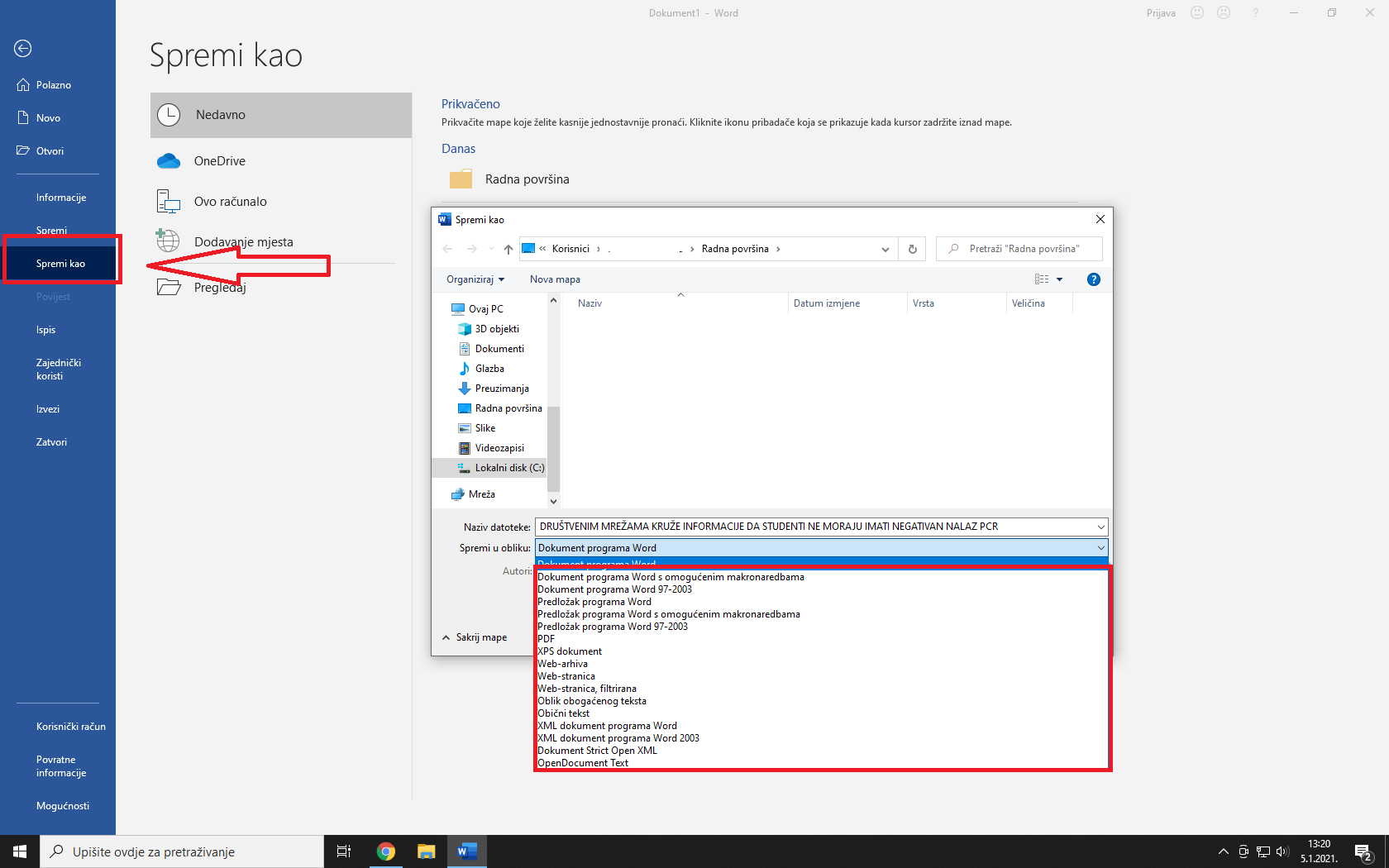Click the back arrow in Word backstage

pyautogui.click(x=23, y=49)
